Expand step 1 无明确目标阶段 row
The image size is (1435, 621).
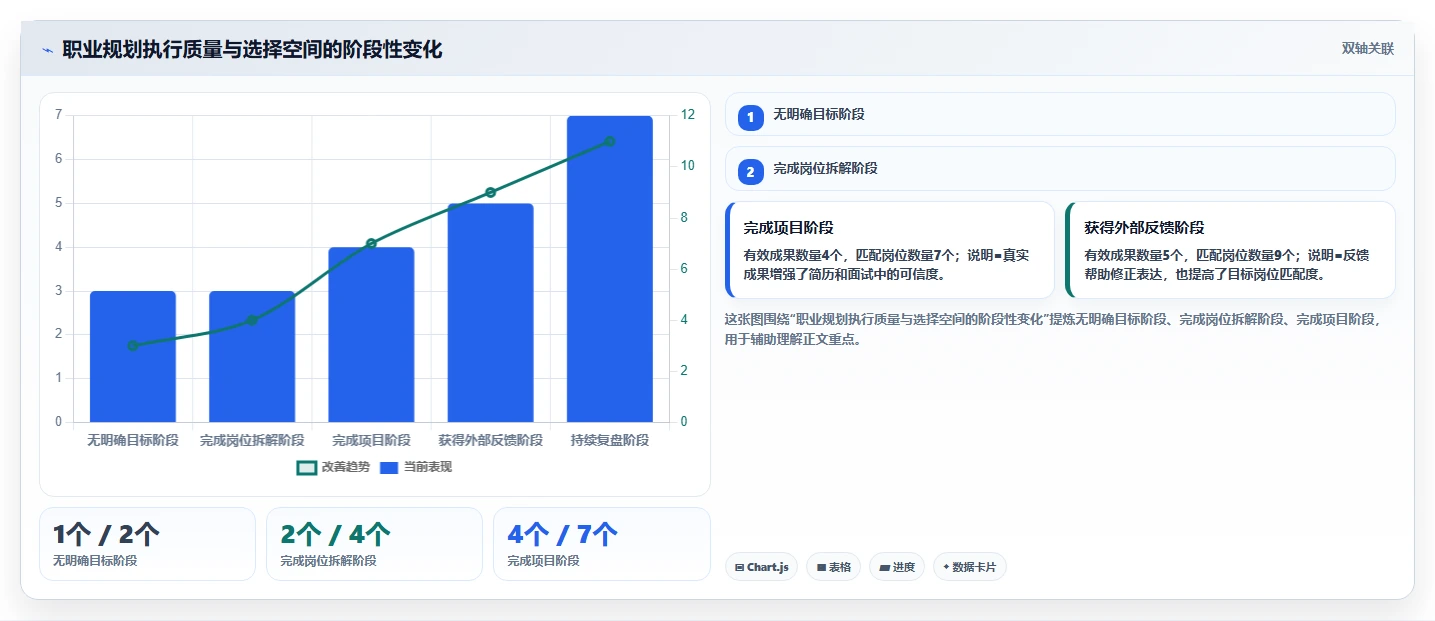click(1059, 114)
